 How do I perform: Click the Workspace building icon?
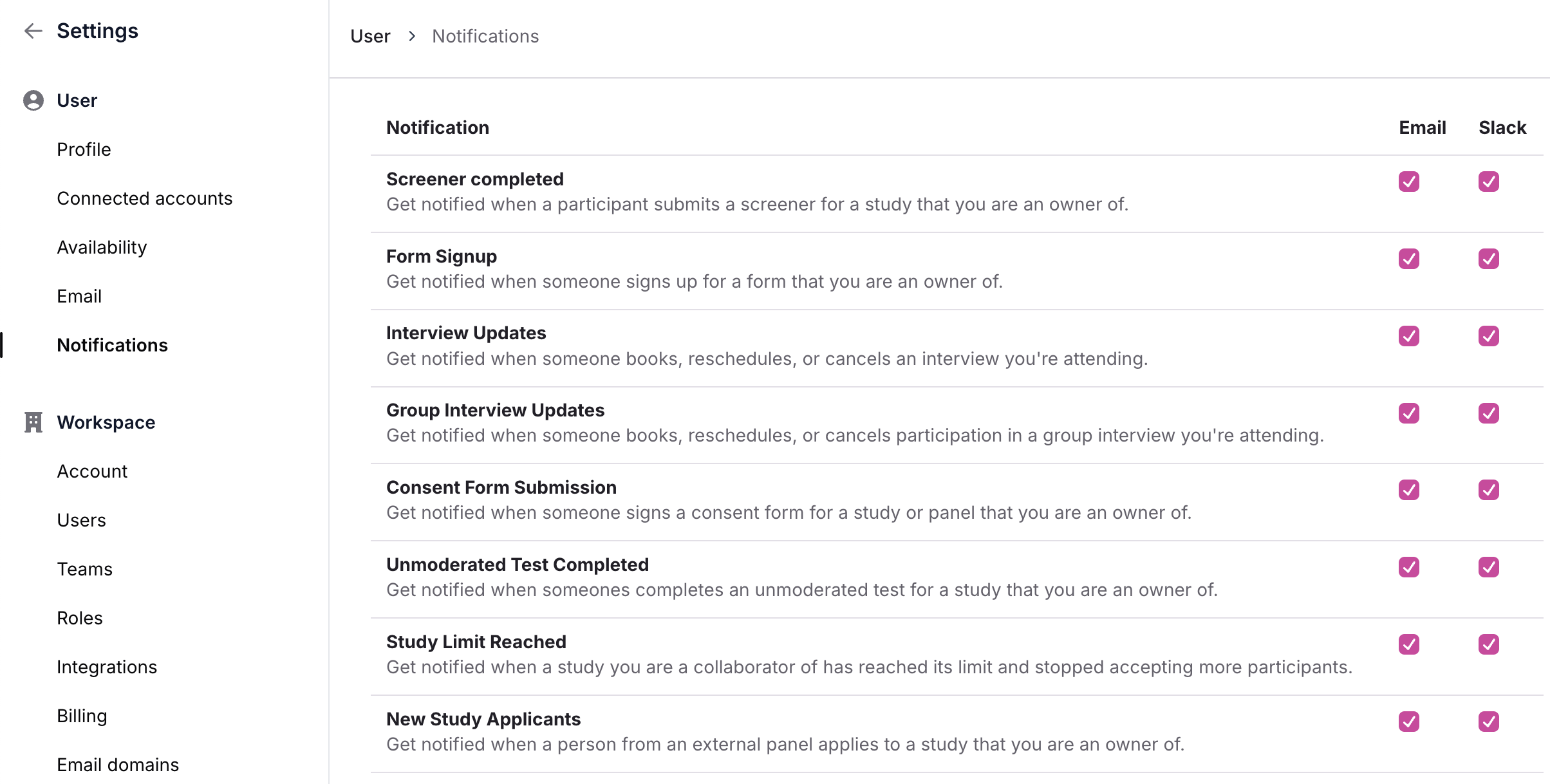(33, 422)
